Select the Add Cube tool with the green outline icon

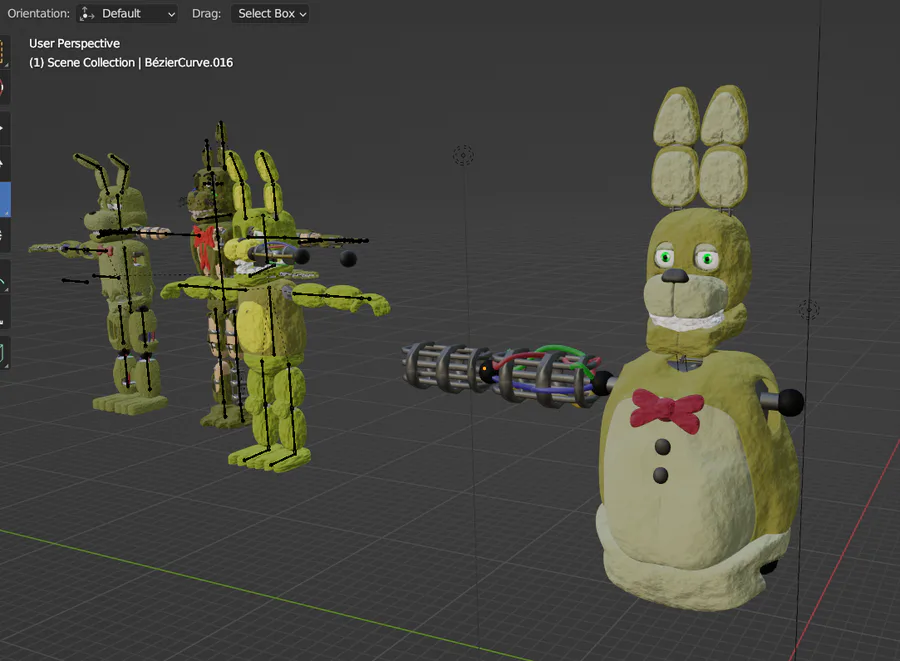3,352
